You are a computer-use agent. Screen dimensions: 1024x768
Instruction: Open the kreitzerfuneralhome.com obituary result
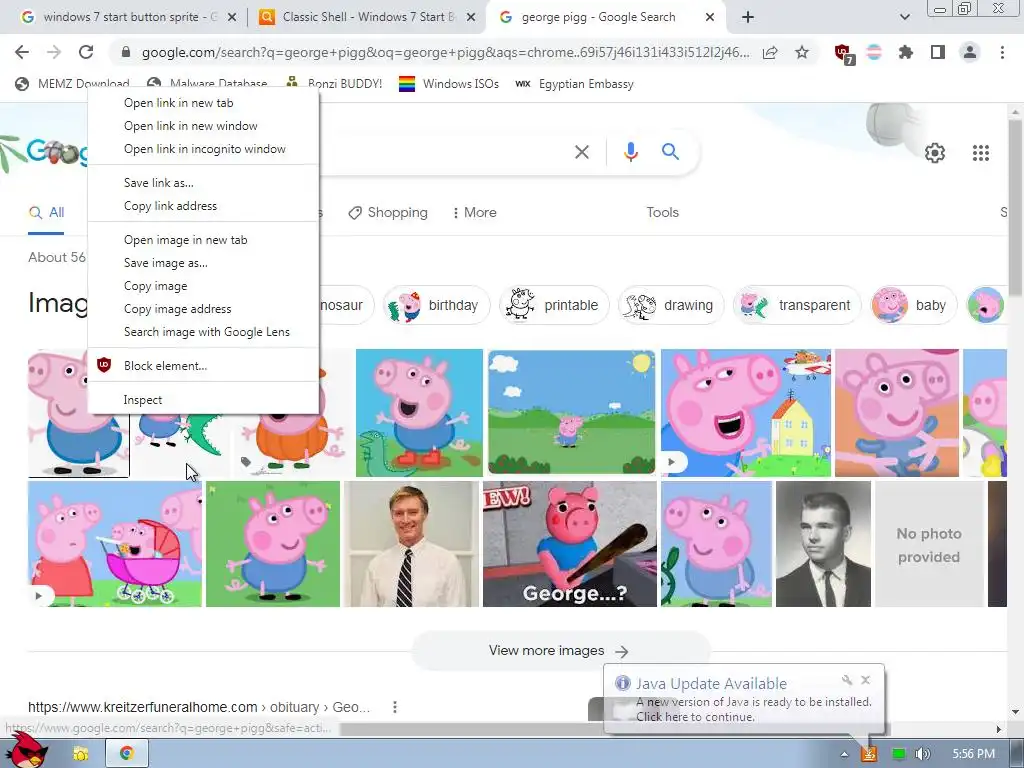click(199, 707)
